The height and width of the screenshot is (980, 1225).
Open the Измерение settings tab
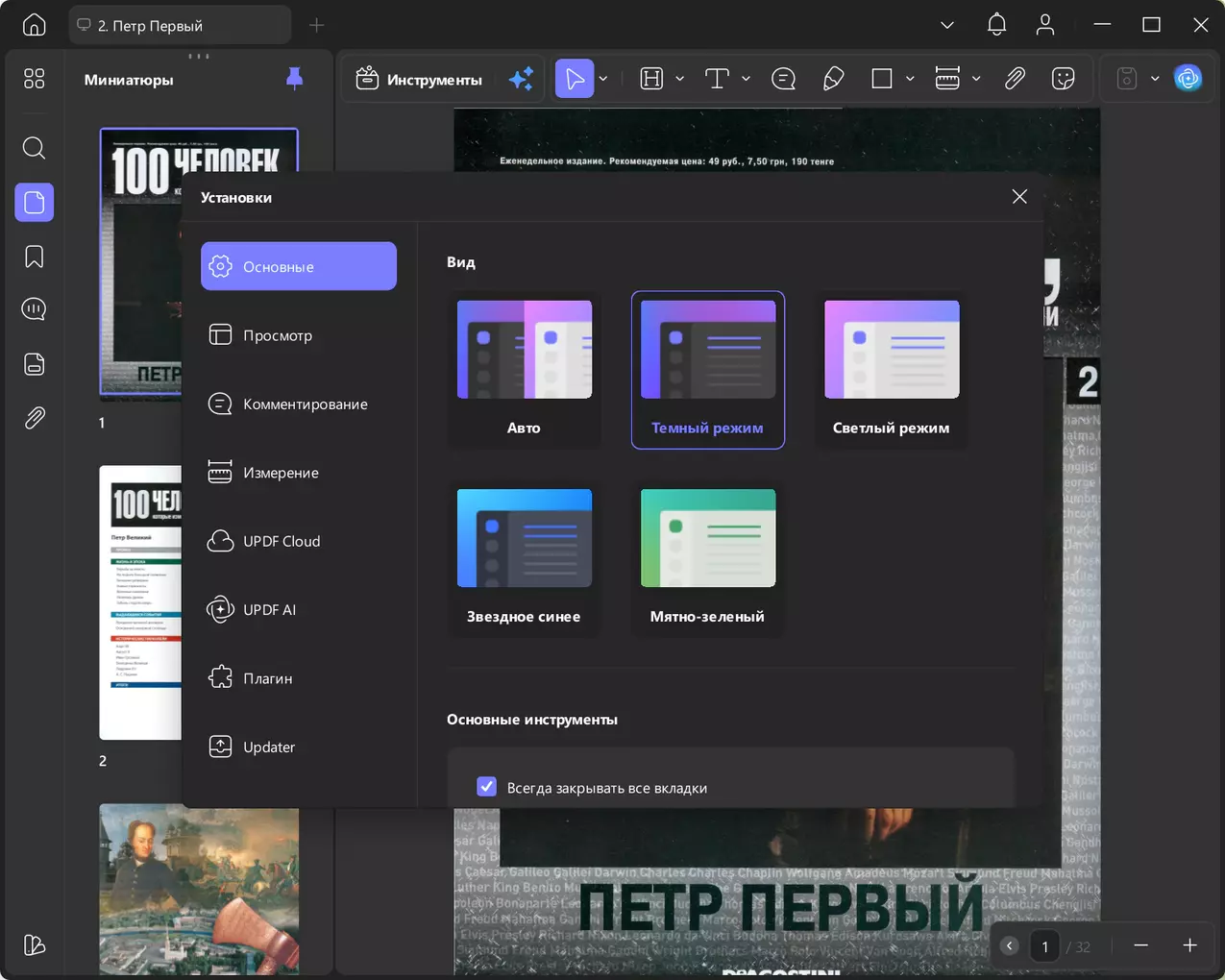pyautogui.click(x=299, y=473)
